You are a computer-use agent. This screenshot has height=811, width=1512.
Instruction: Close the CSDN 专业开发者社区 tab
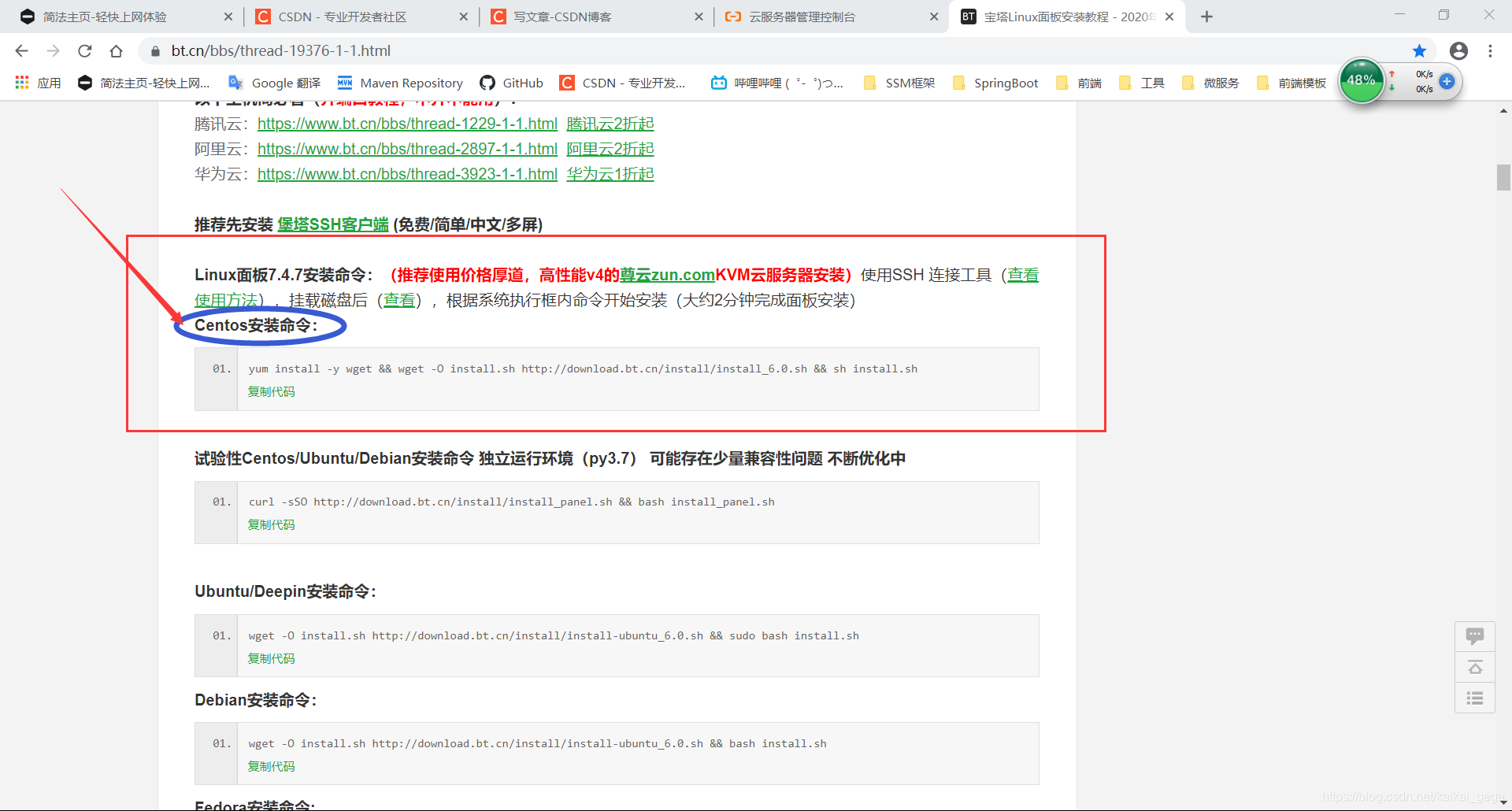point(464,17)
